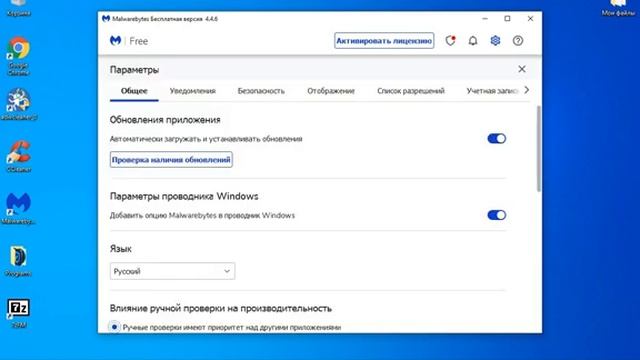Open the Malwarebytes settings gear icon
Screen dimensions: 640x360
pos(495,41)
